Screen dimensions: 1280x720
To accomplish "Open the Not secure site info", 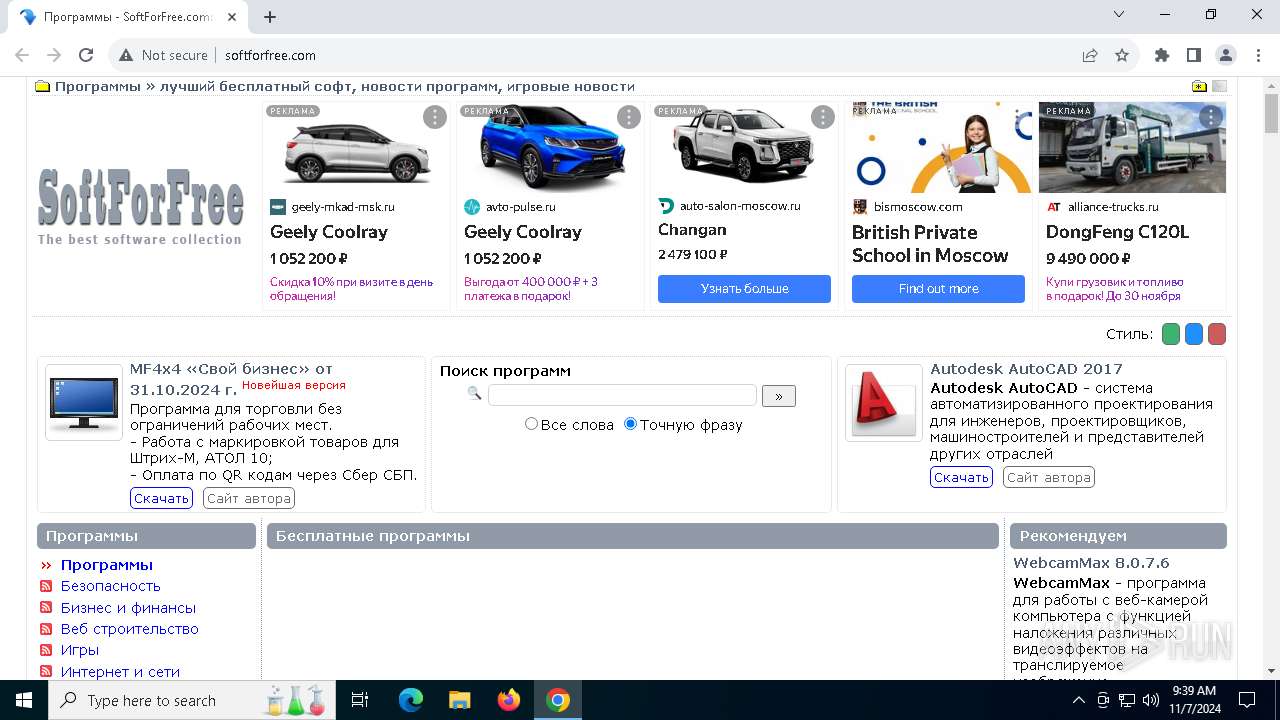I will [163, 55].
